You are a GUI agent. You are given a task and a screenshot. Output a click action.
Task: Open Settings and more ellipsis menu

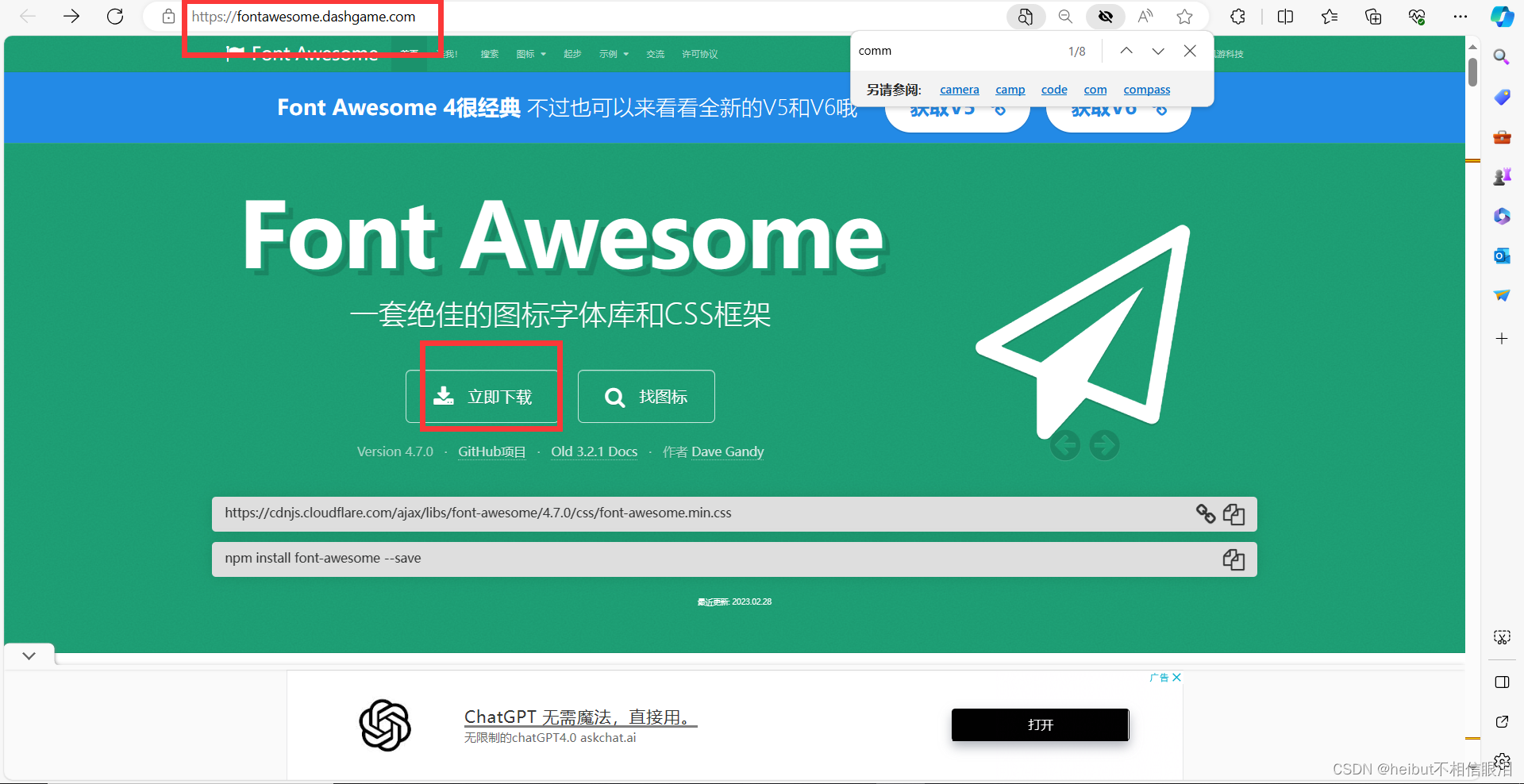click(x=1460, y=17)
